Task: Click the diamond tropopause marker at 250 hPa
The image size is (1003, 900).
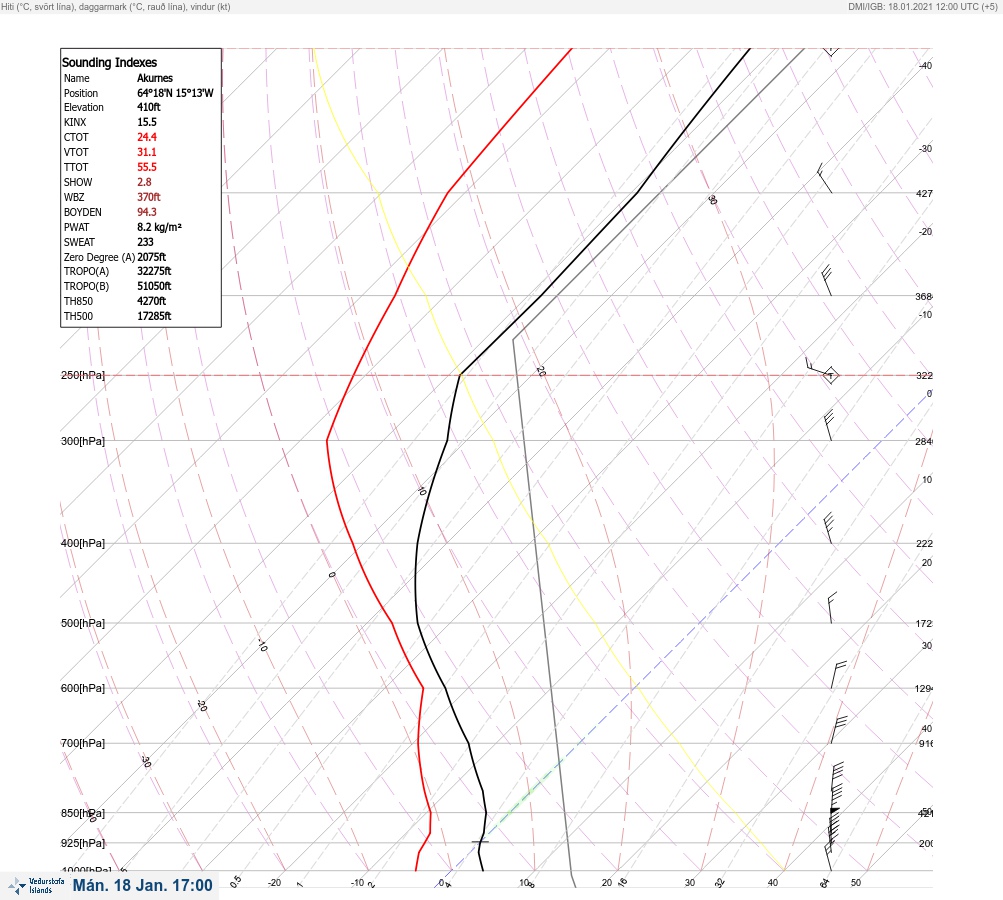Action: pyautogui.click(x=831, y=375)
